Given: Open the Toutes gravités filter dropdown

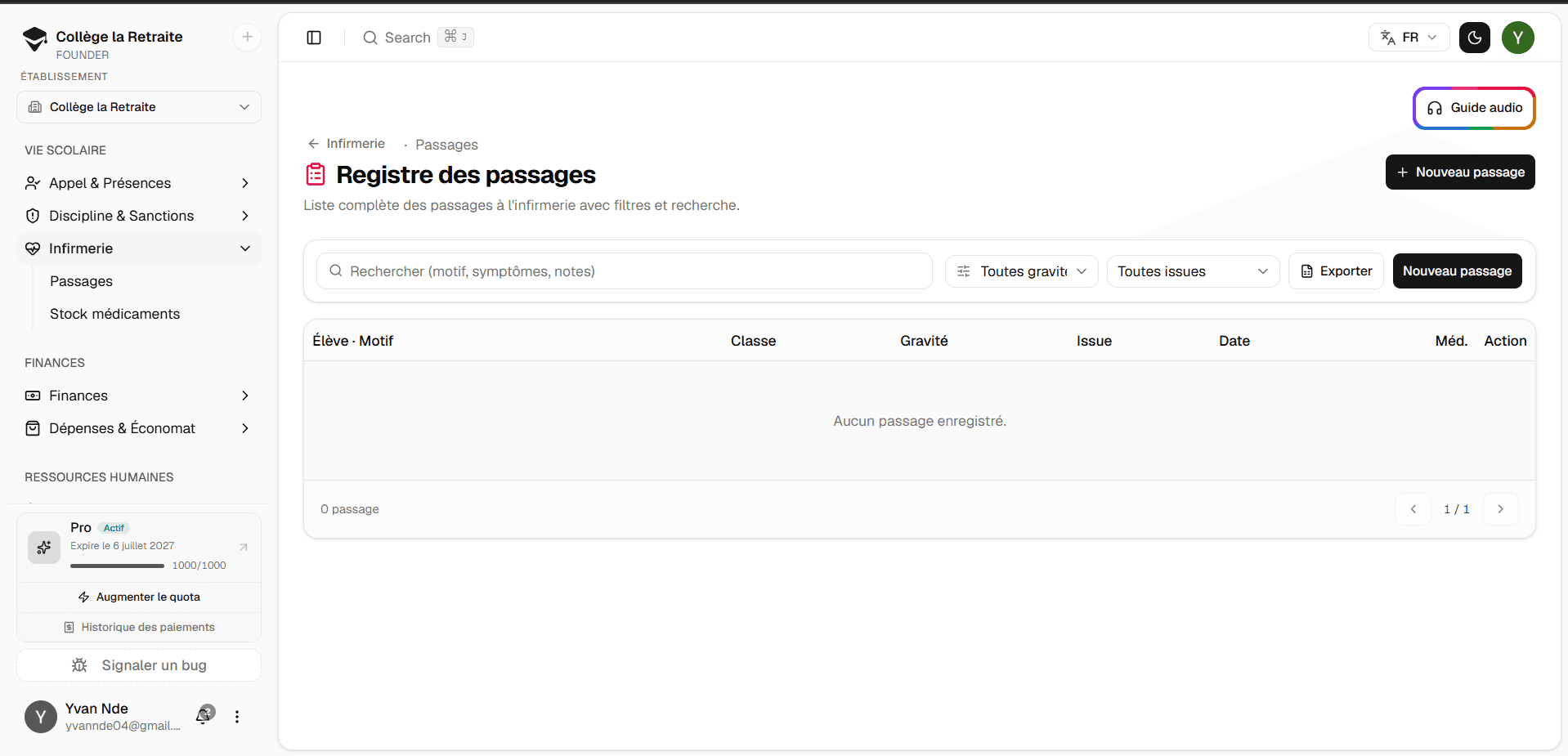Looking at the screenshot, I should 1021,271.
